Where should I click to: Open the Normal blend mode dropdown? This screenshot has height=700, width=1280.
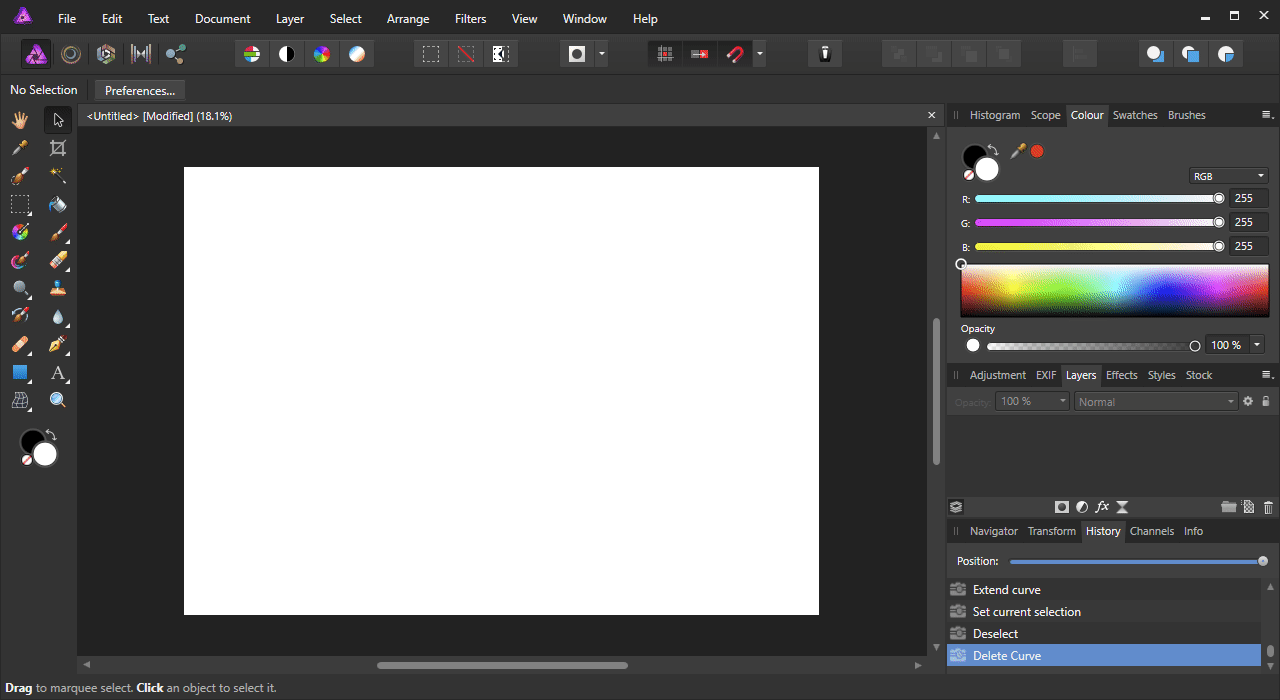[x=1155, y=401]
